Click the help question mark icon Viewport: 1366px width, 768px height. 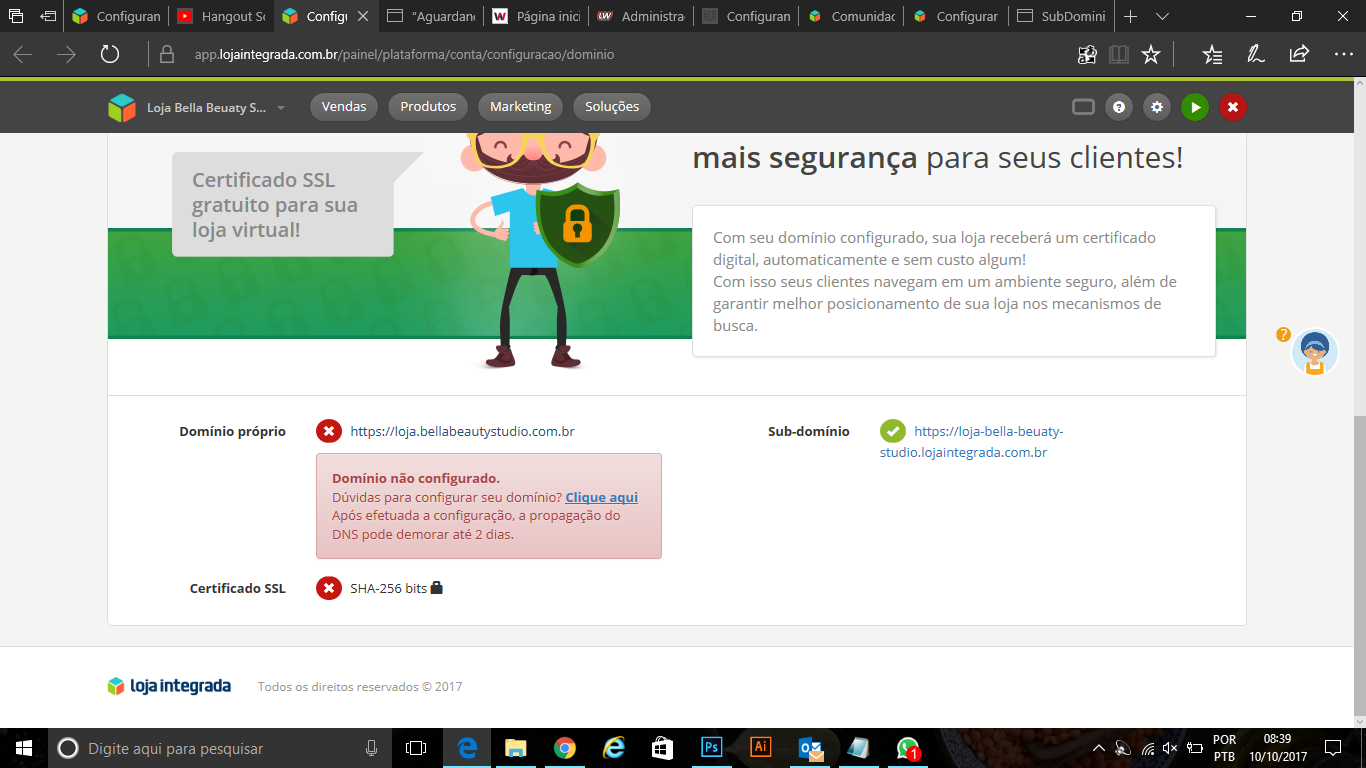pos(1119,107)
